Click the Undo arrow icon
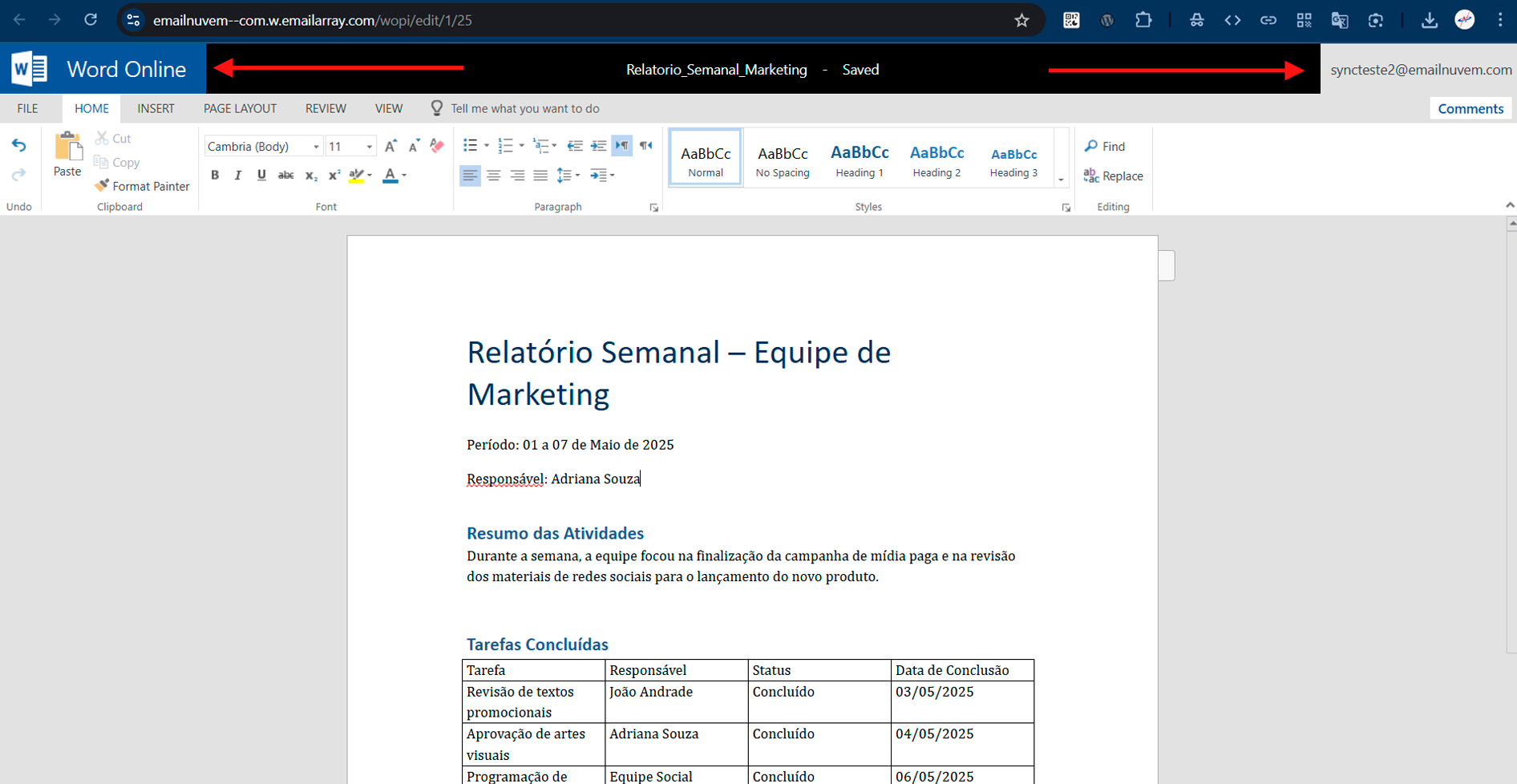Screen dimensions: 1517x784 pos(19,146)
